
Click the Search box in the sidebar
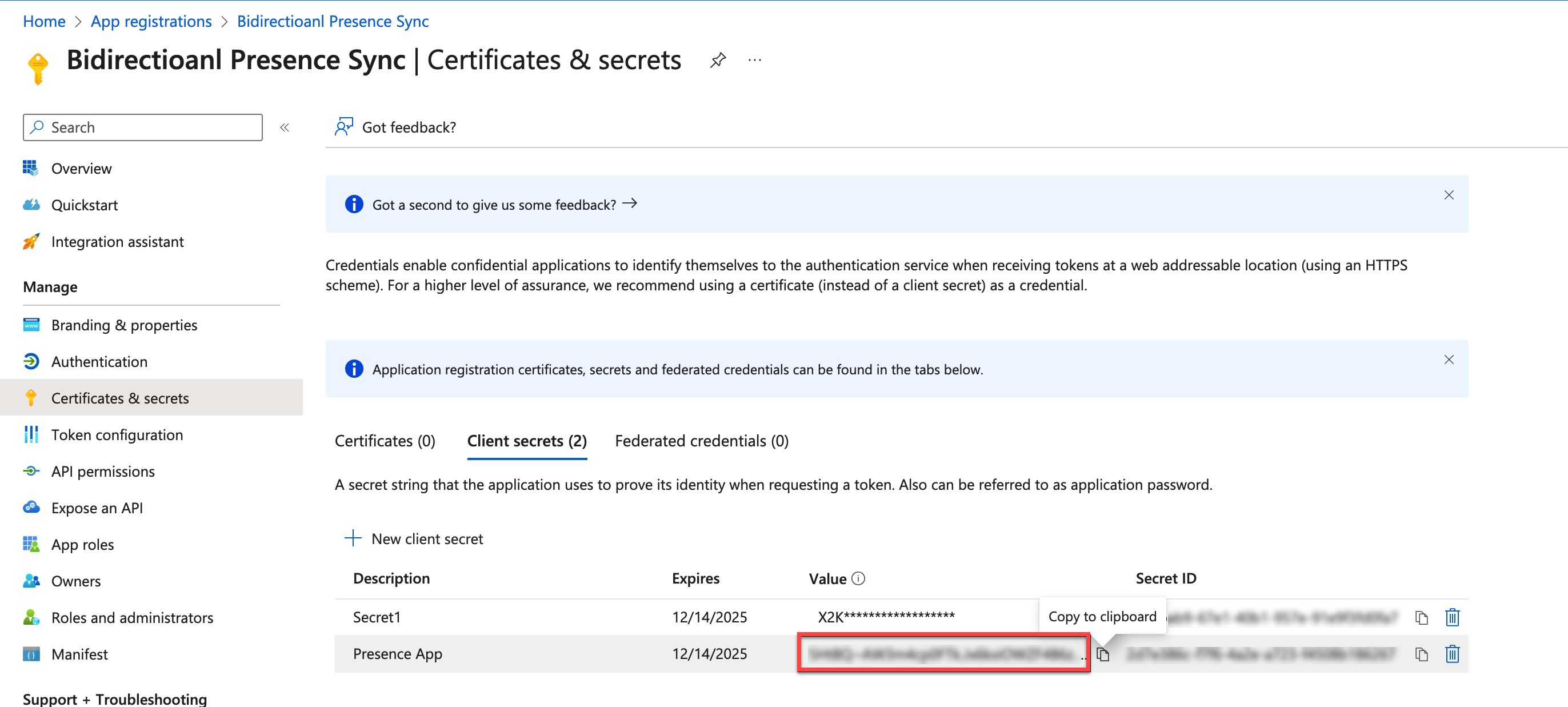tap(143, 127)
